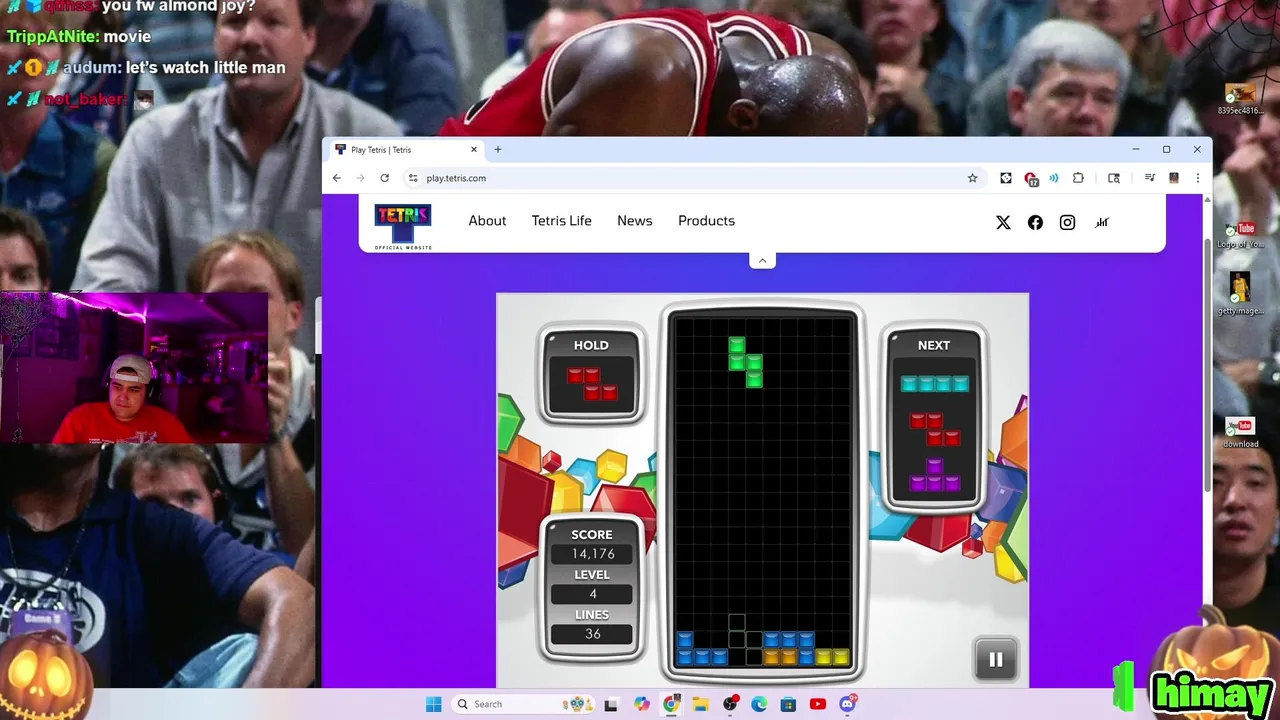This screenshot has width=1280, height=720.
Task: Select the 8395ec4816 desktop file icon
Action: (1240, 98)
